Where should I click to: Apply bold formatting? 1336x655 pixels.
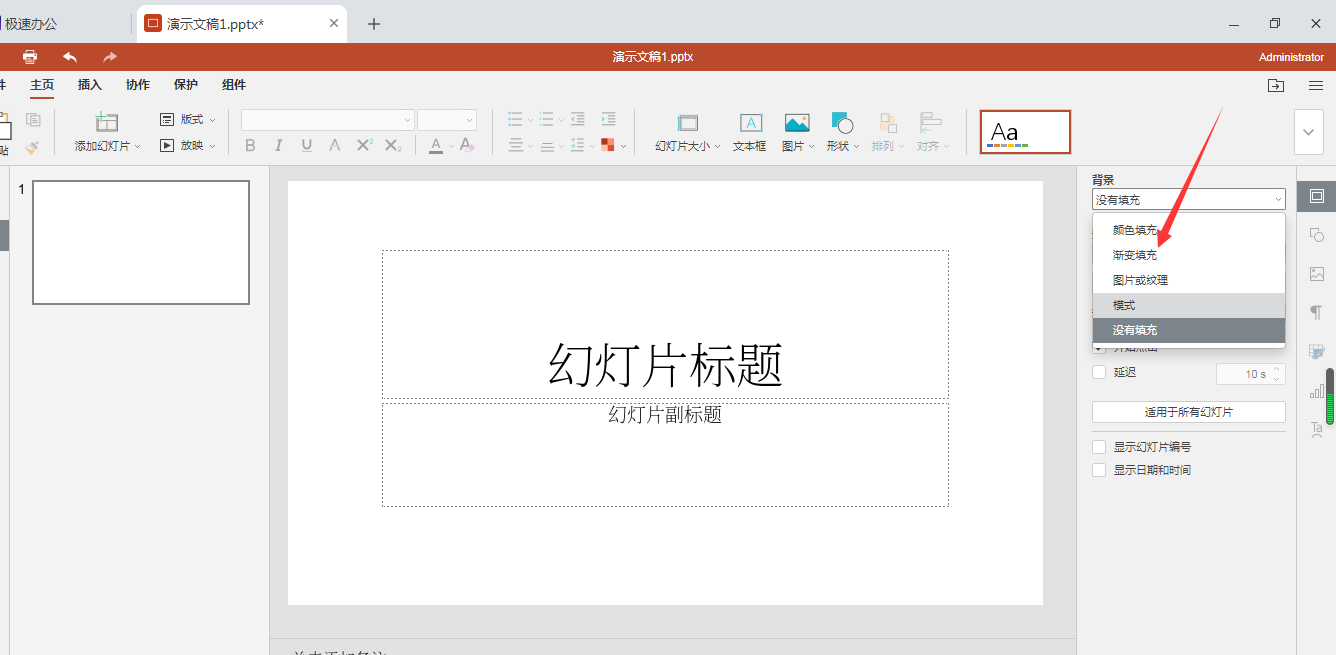click(x=250, y=146)
